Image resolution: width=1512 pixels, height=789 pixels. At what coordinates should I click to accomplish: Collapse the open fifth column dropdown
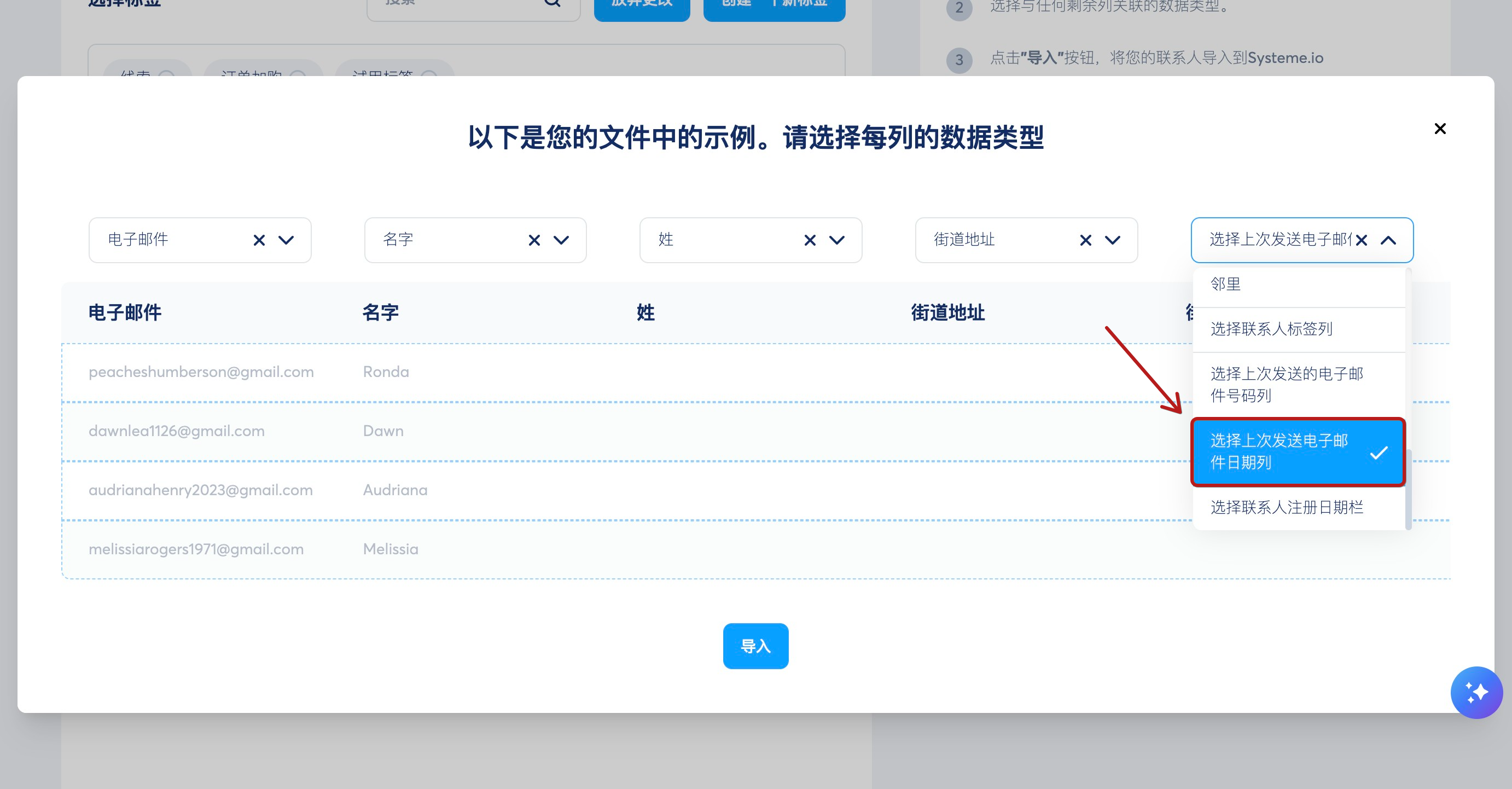pos(1389,240)
